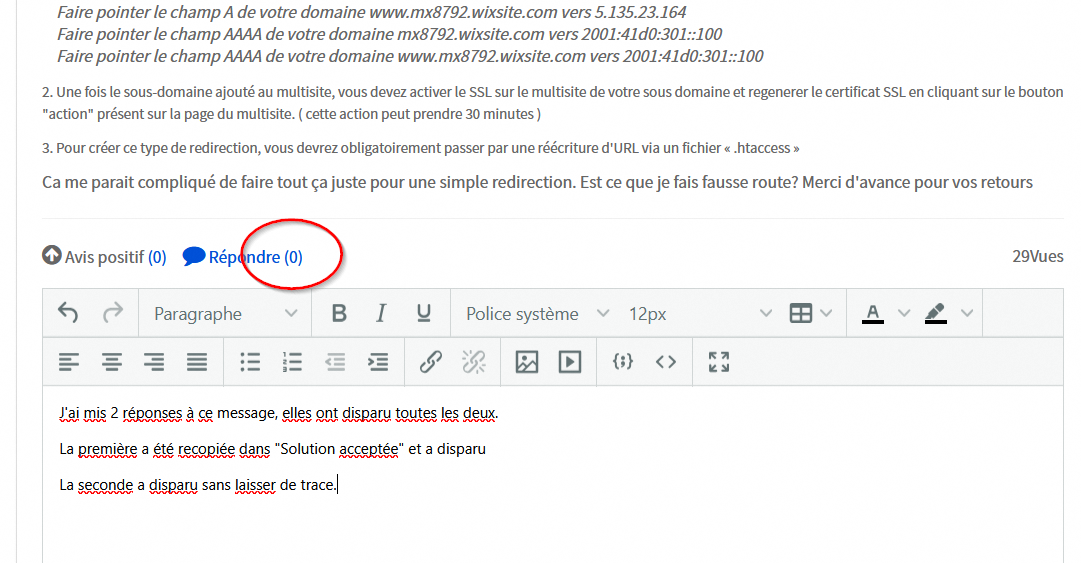Insert a bulleted list
The width and height of the screenshot is (1081, 563).
(250, 362)
